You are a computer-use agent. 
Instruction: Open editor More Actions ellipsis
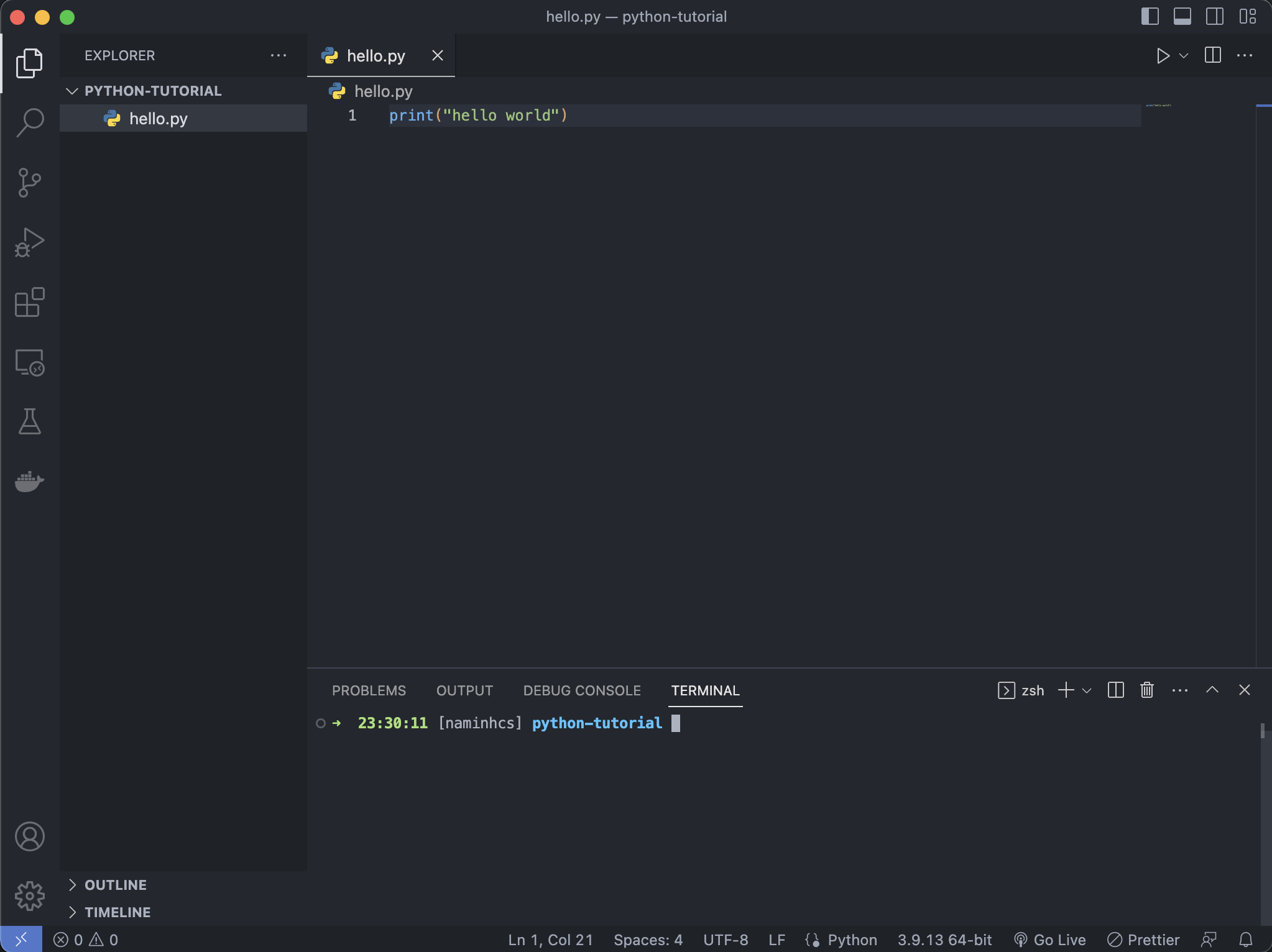(x=1245, y=55)
